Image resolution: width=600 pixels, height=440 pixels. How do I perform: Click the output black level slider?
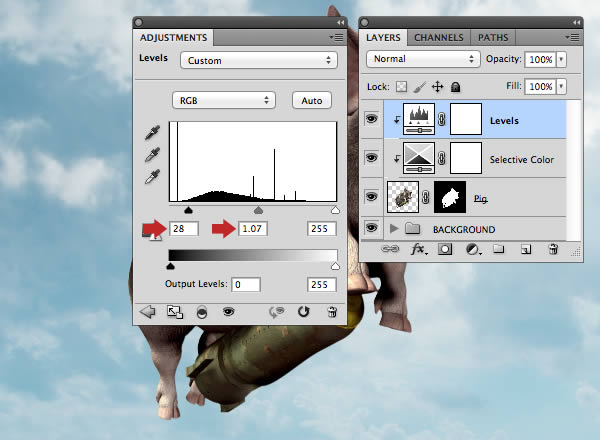pyautogui.click(x=171, y=266)
